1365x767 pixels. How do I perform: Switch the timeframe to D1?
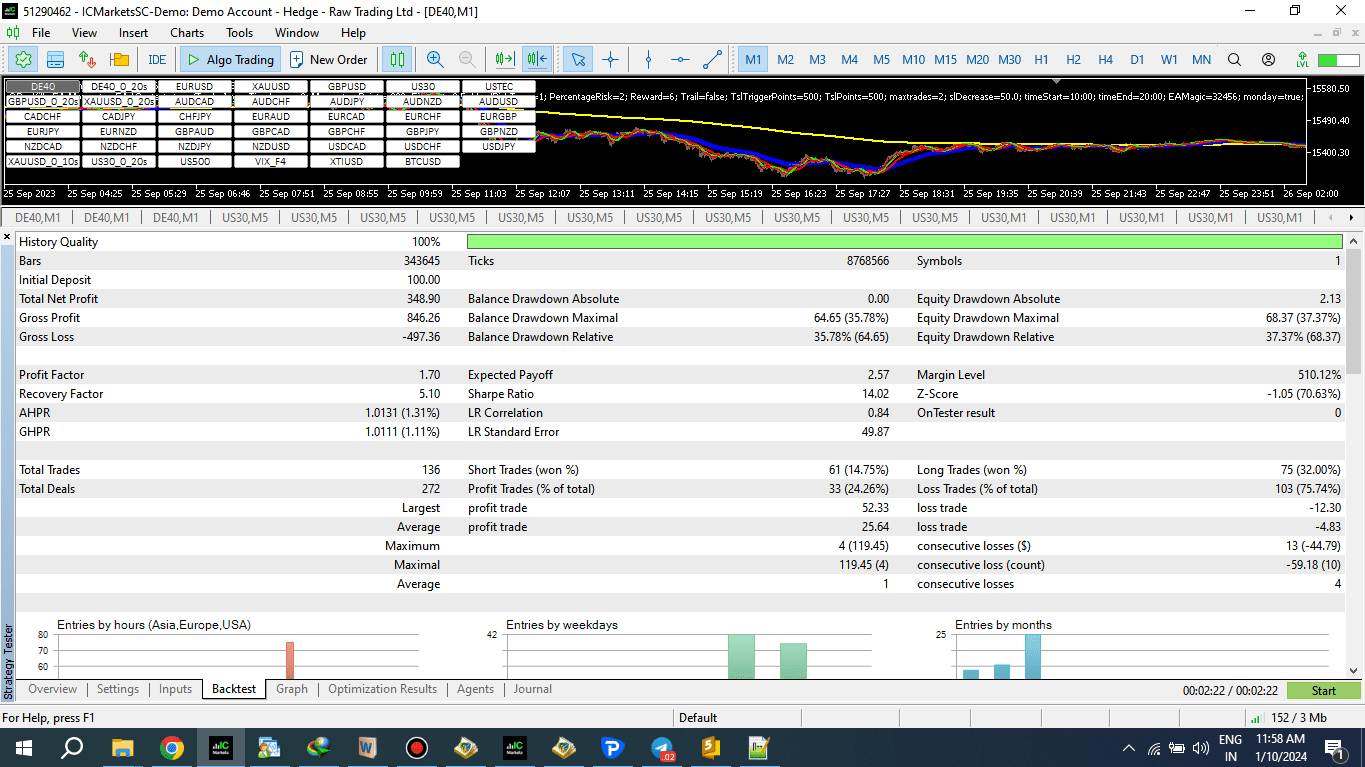click(1137, 59)
